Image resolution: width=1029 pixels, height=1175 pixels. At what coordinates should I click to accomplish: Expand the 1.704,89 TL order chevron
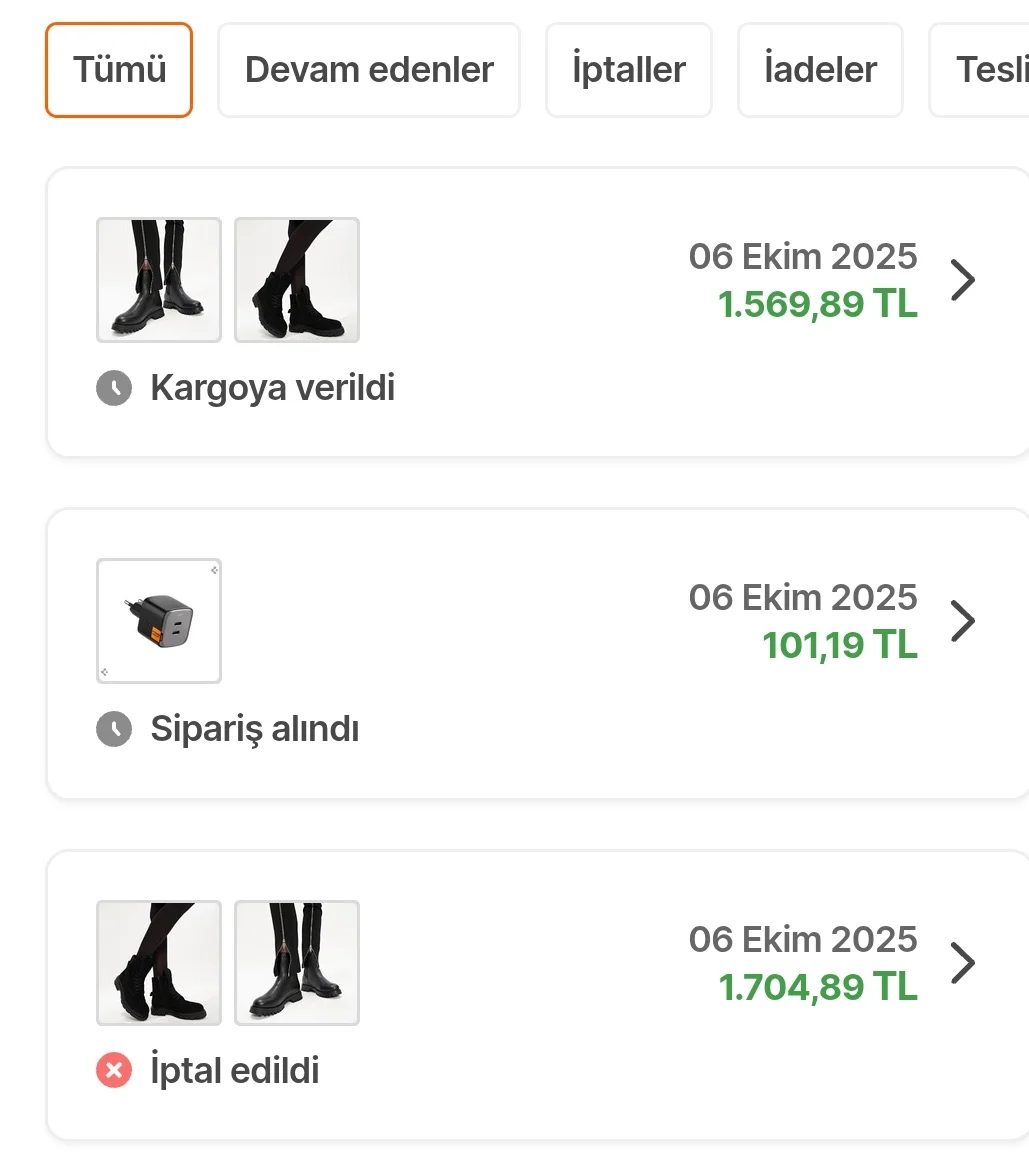click(x=962, y=963)
